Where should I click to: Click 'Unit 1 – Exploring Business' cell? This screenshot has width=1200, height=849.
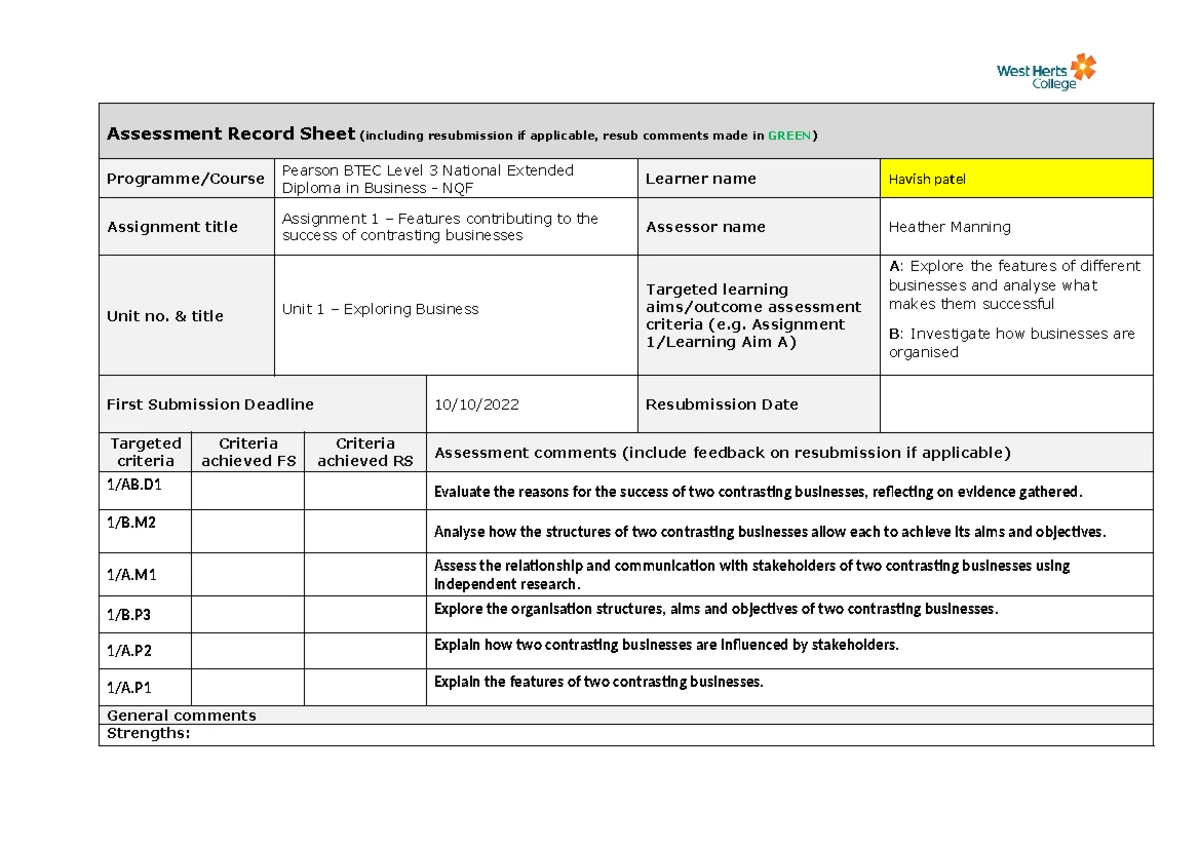[456, 315]
